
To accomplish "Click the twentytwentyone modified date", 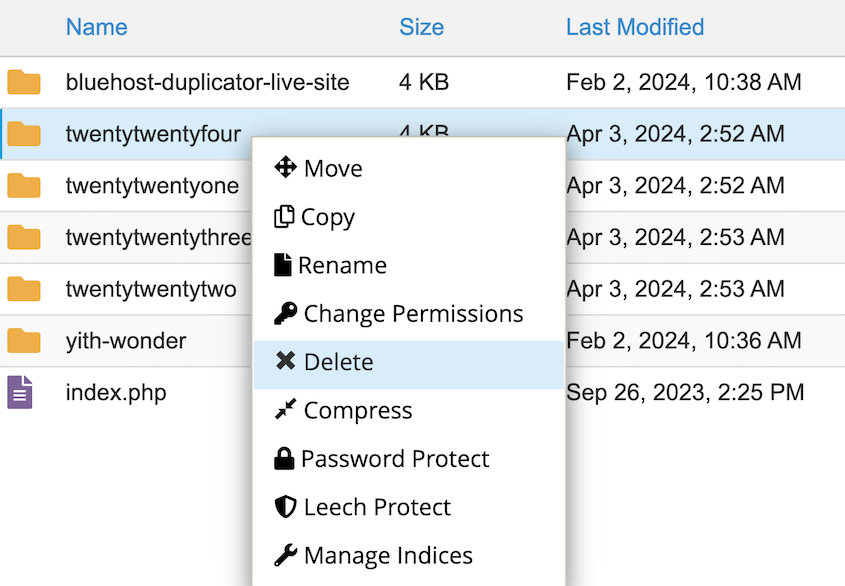I will tap(675, 185).
